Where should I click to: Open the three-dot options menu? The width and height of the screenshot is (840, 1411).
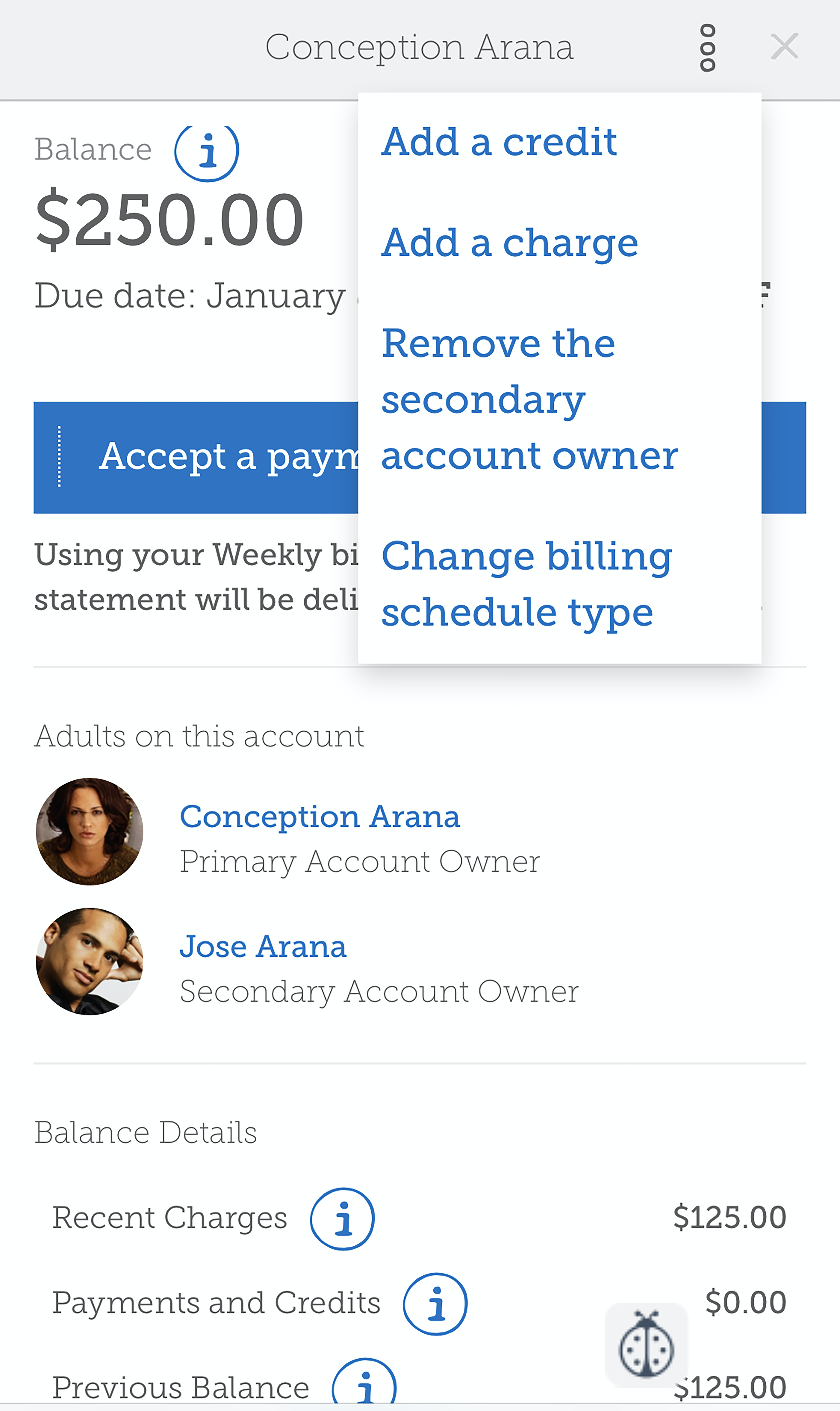708,47
